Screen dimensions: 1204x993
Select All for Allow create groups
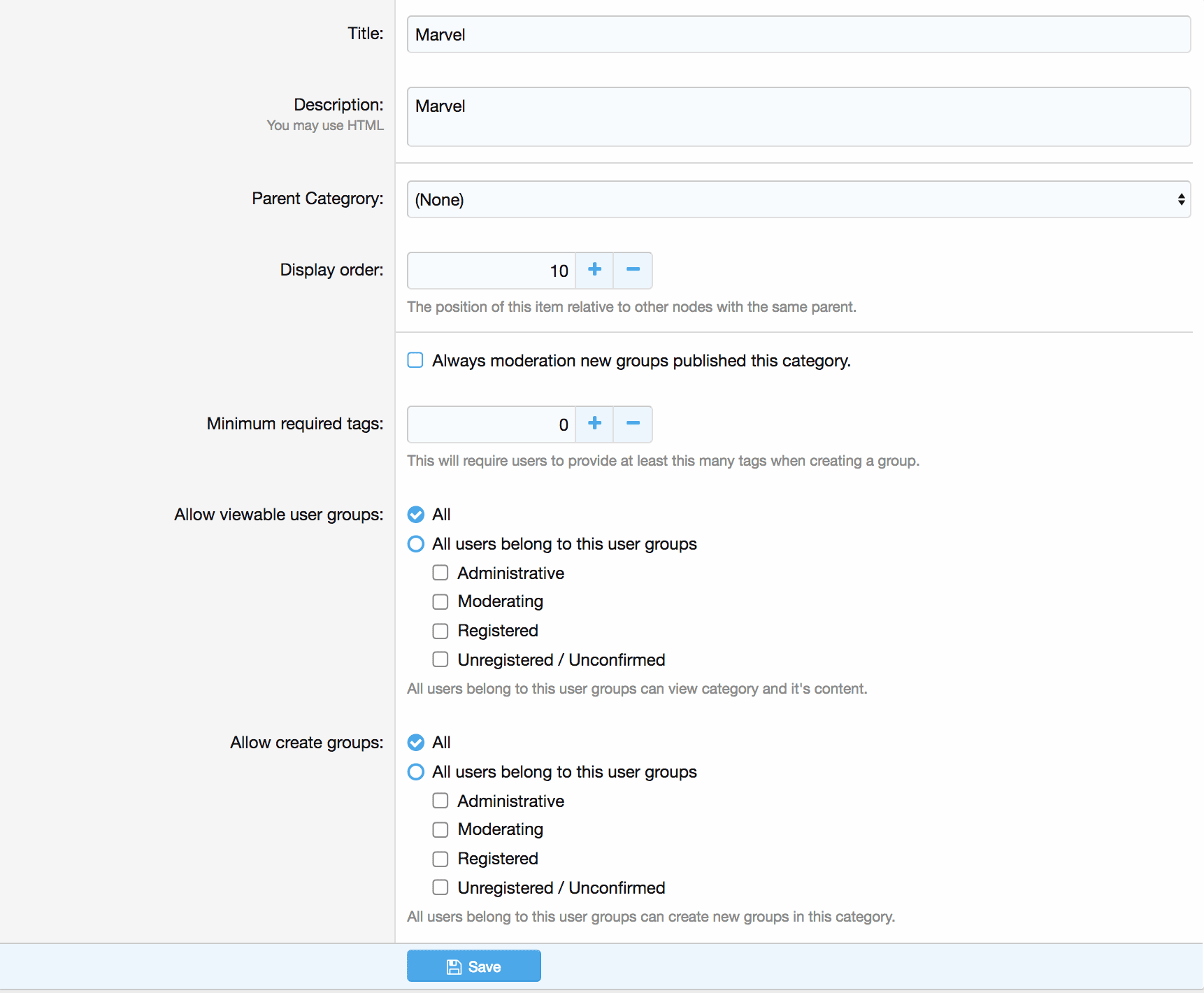pos(416,743)
